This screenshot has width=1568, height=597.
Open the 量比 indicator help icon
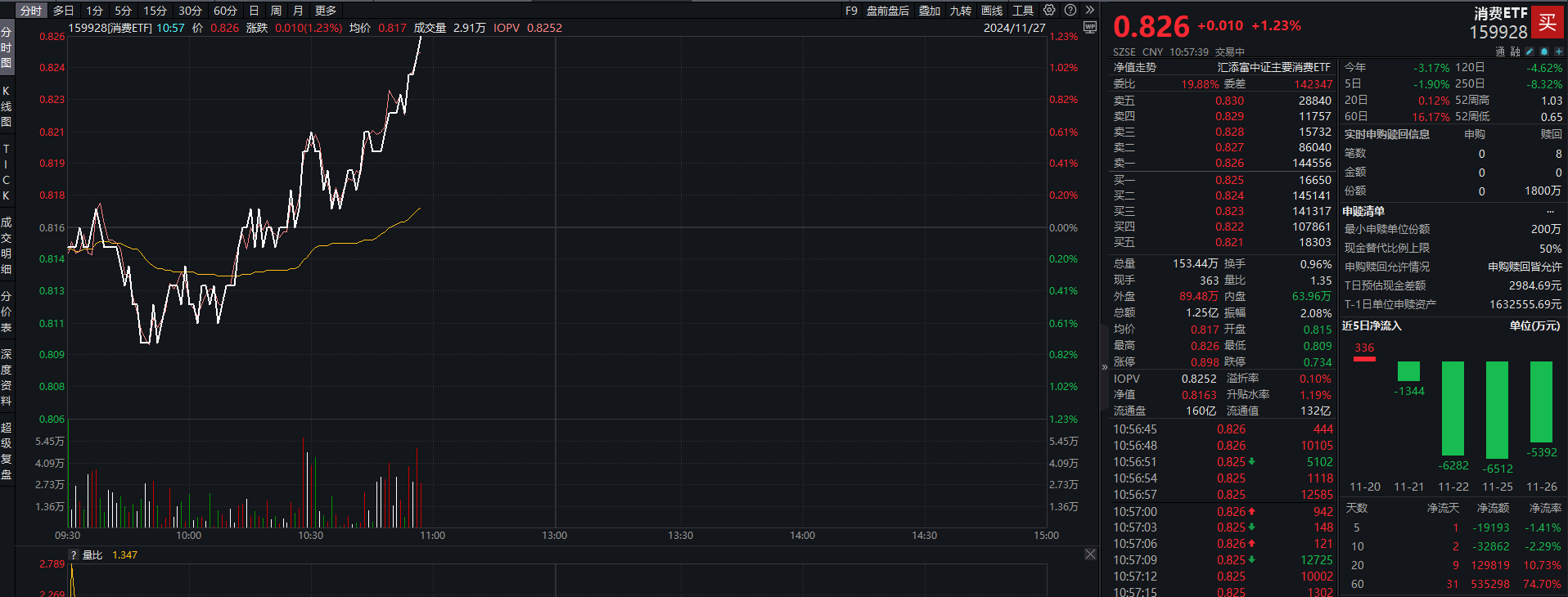click(x=74, y=554)
